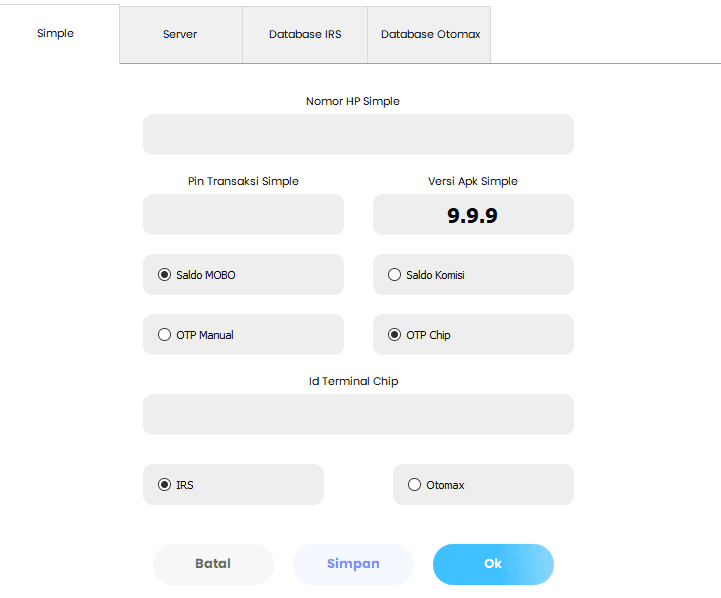
Task: Focus the Pin Transaksi Simple field
Action: coord(243,215)
